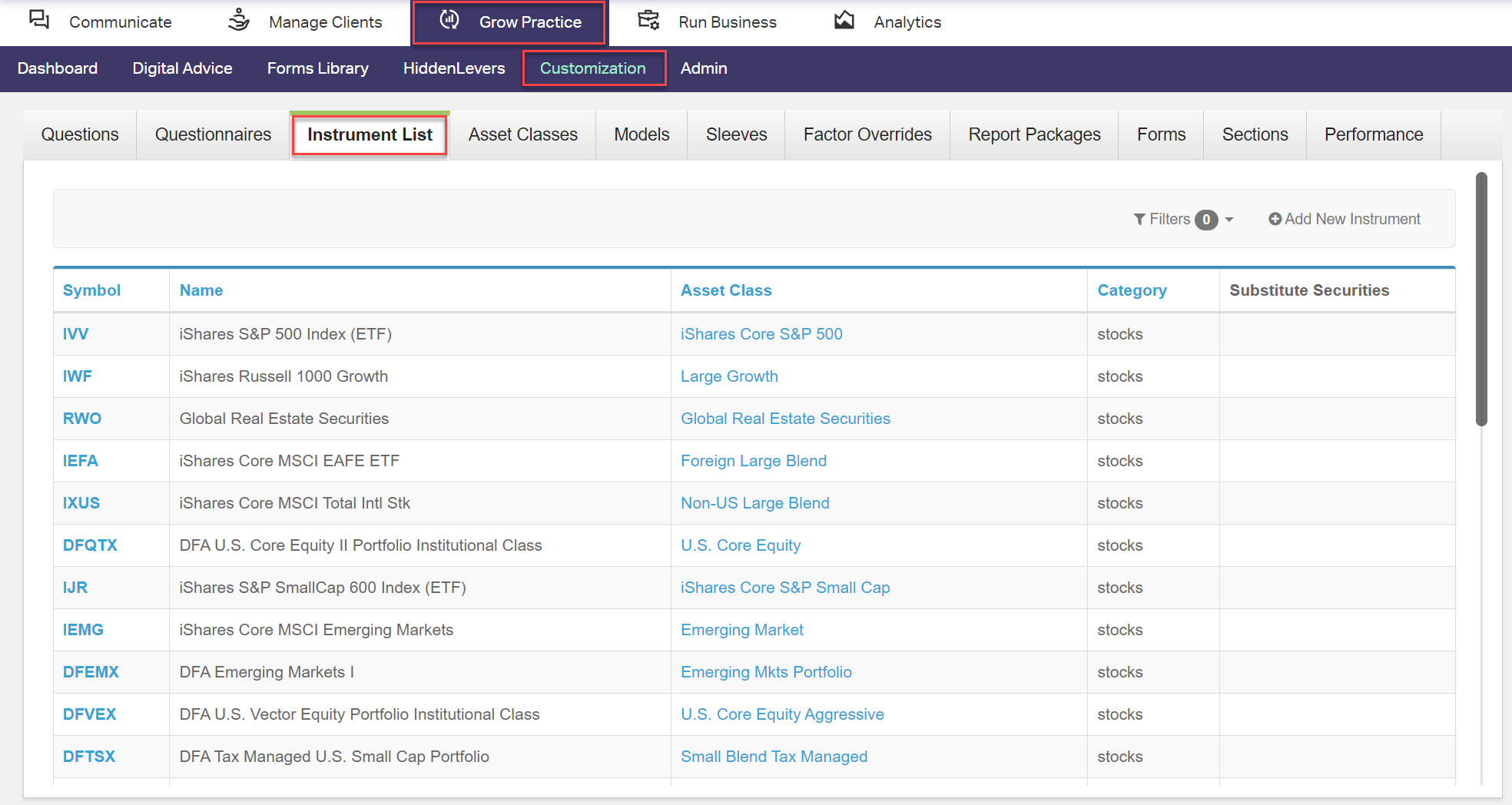
Task: Open the U.S. Core Equity asset class link
Action: coord(741,545)
